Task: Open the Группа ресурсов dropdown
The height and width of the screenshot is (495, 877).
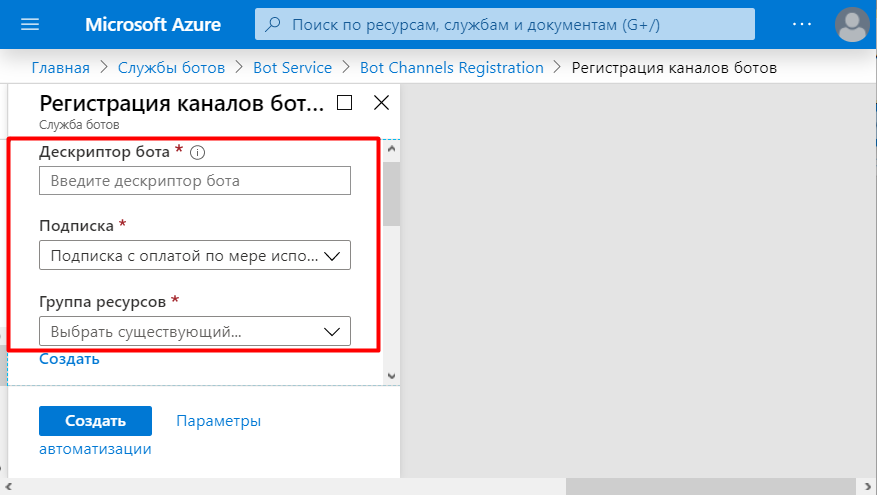Action: (x=195, y=331)
